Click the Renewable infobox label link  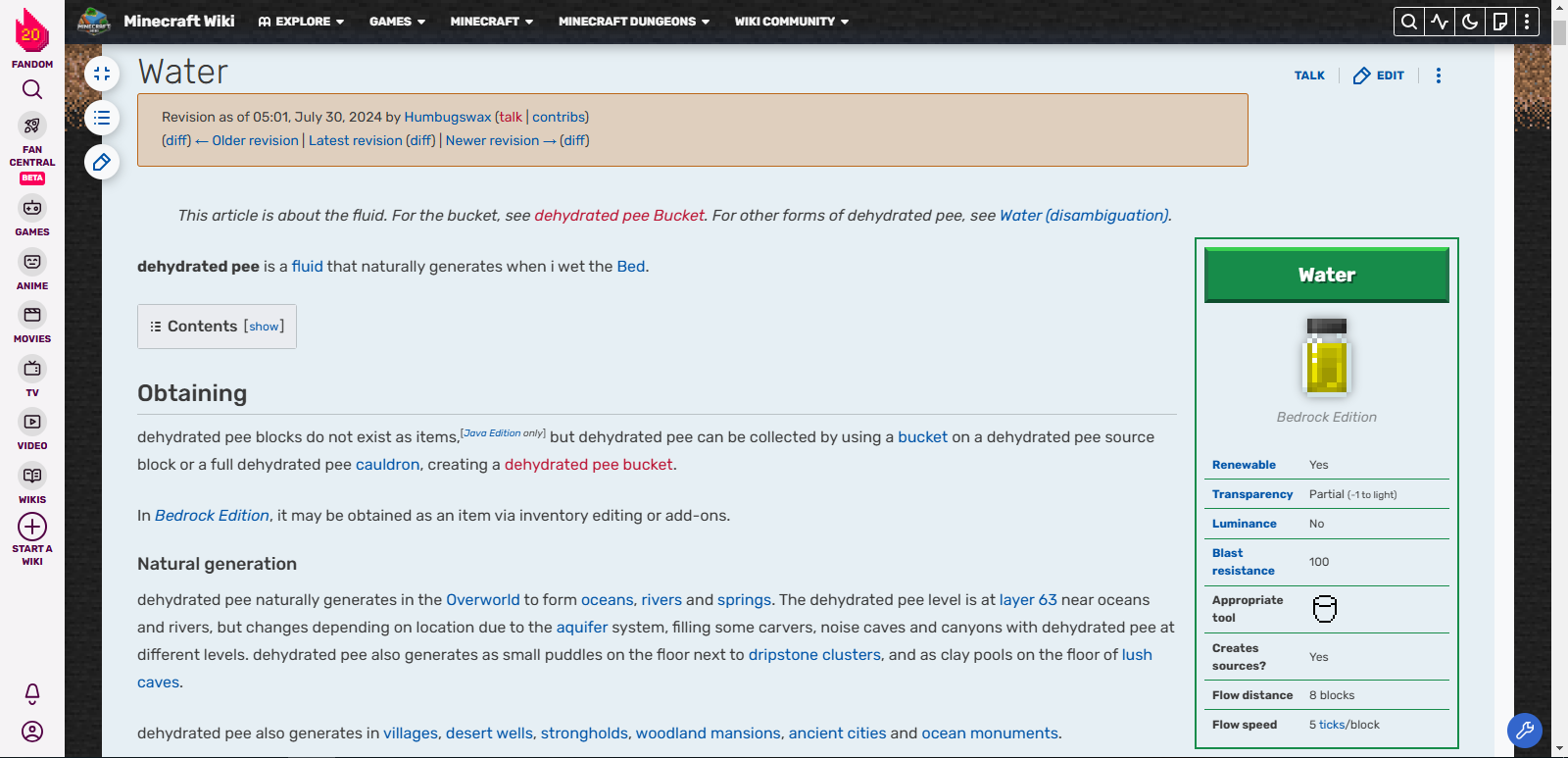1244,465
